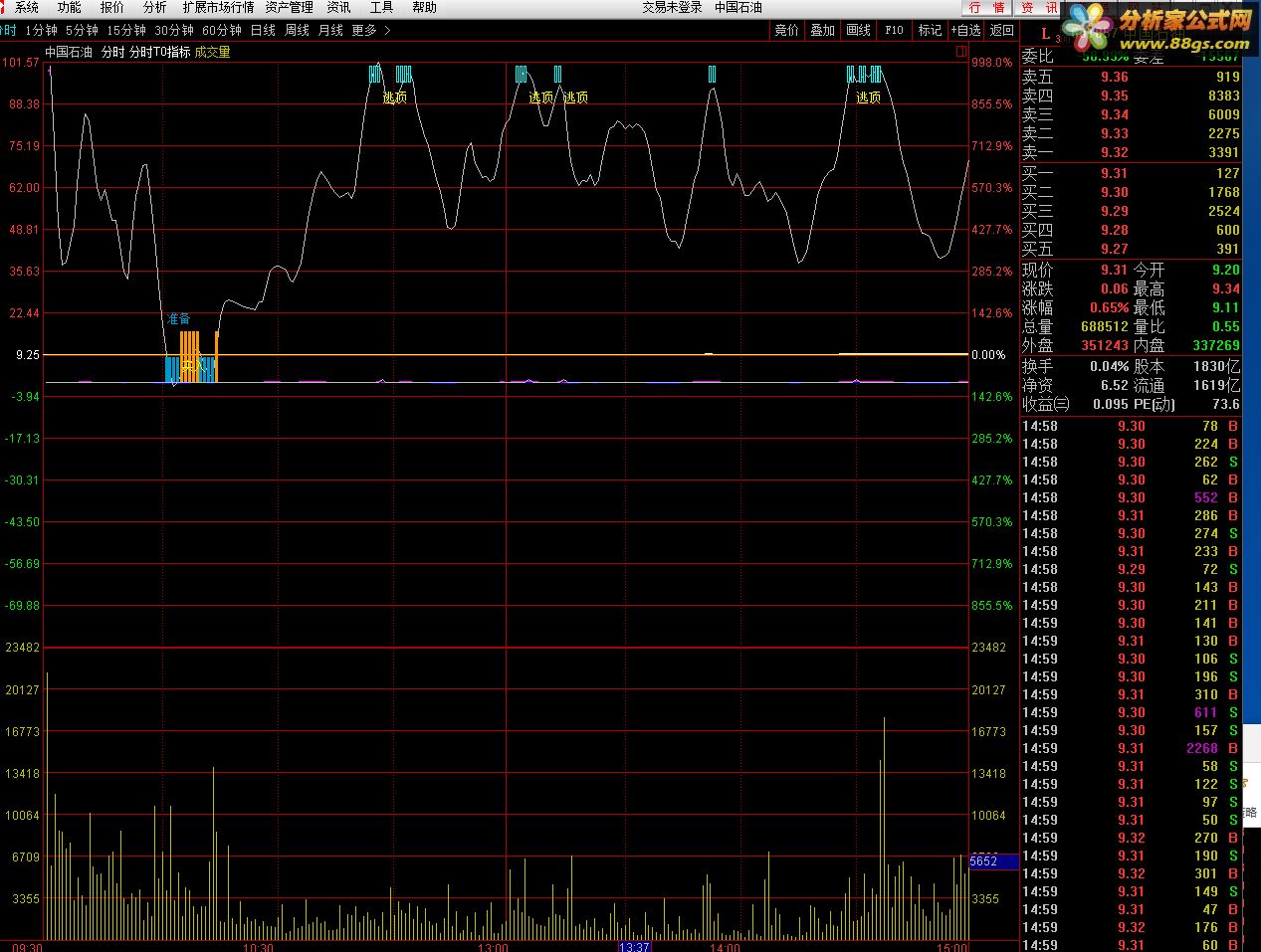Open the 工具 menu

click(381, 7)
